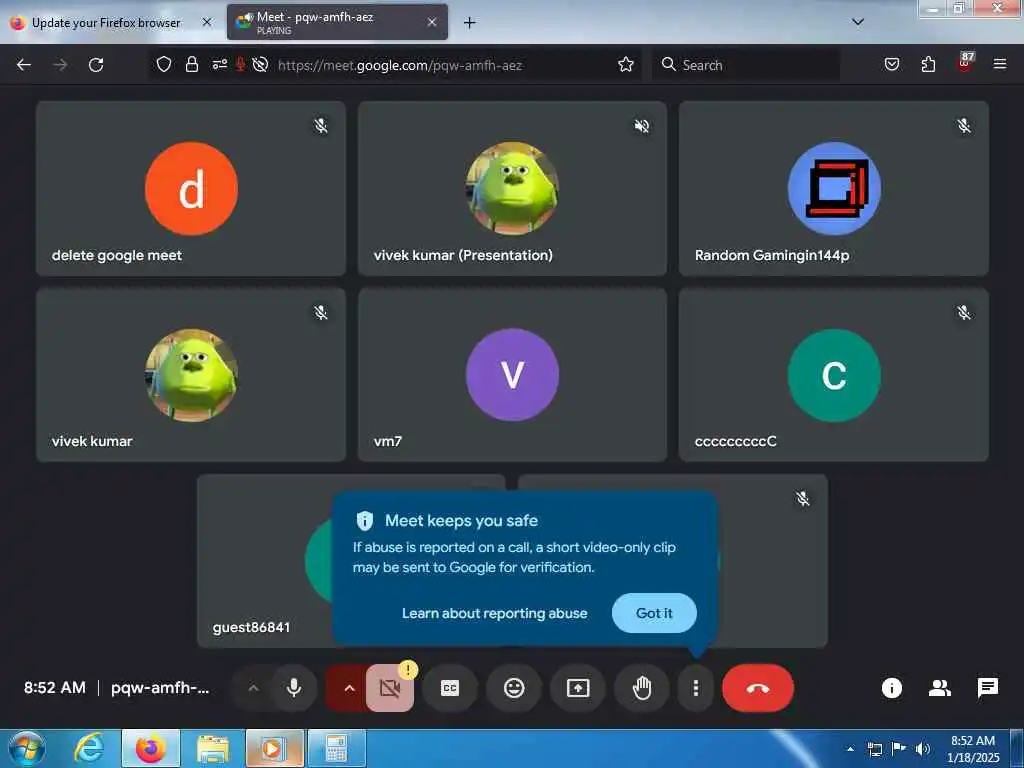Click the network tray icon
The height and width of the screenshot is (768, 1024).
[x=874, y=749]
